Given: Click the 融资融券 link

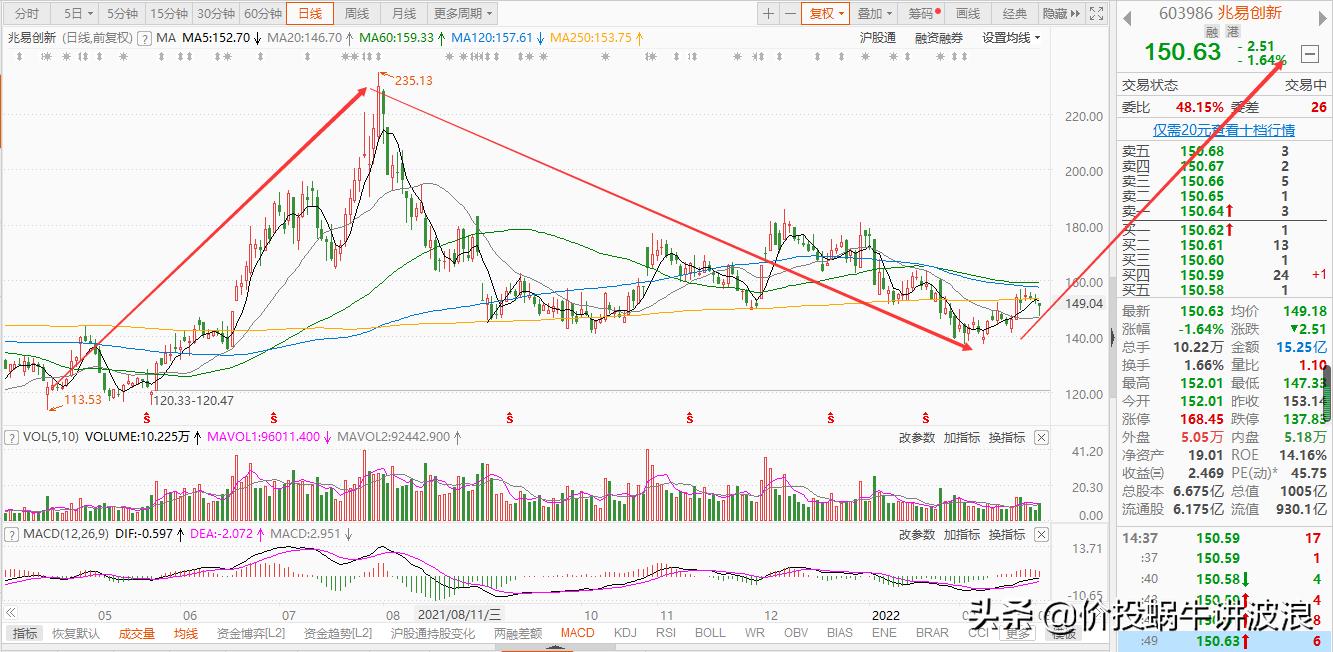Looking at the screenshot, I should [x=939, y=38].
